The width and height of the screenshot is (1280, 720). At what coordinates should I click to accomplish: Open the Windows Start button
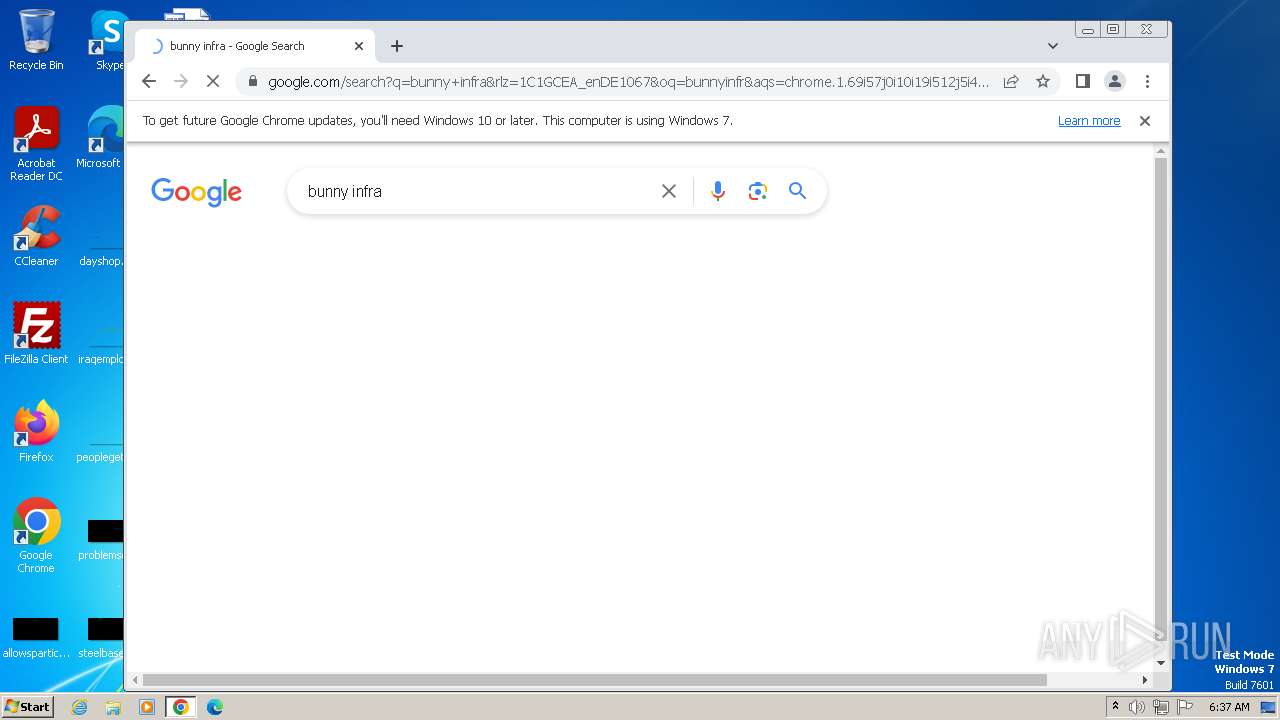pyautogui.click(x=27, y=706)
